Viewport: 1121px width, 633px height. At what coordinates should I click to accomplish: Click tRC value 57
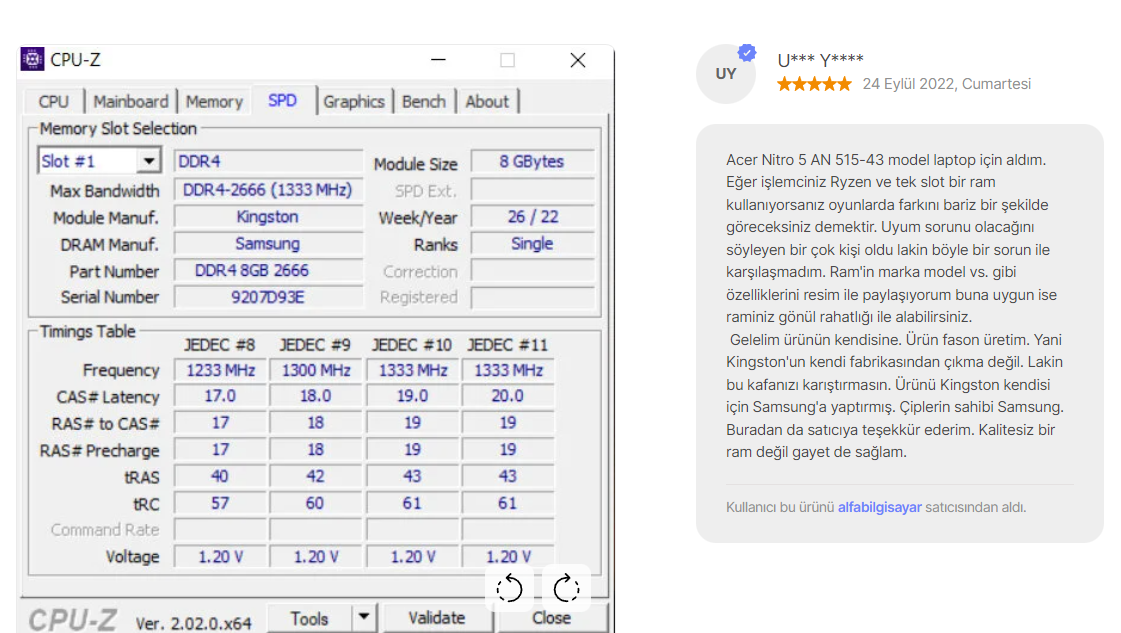click(220, 504)
